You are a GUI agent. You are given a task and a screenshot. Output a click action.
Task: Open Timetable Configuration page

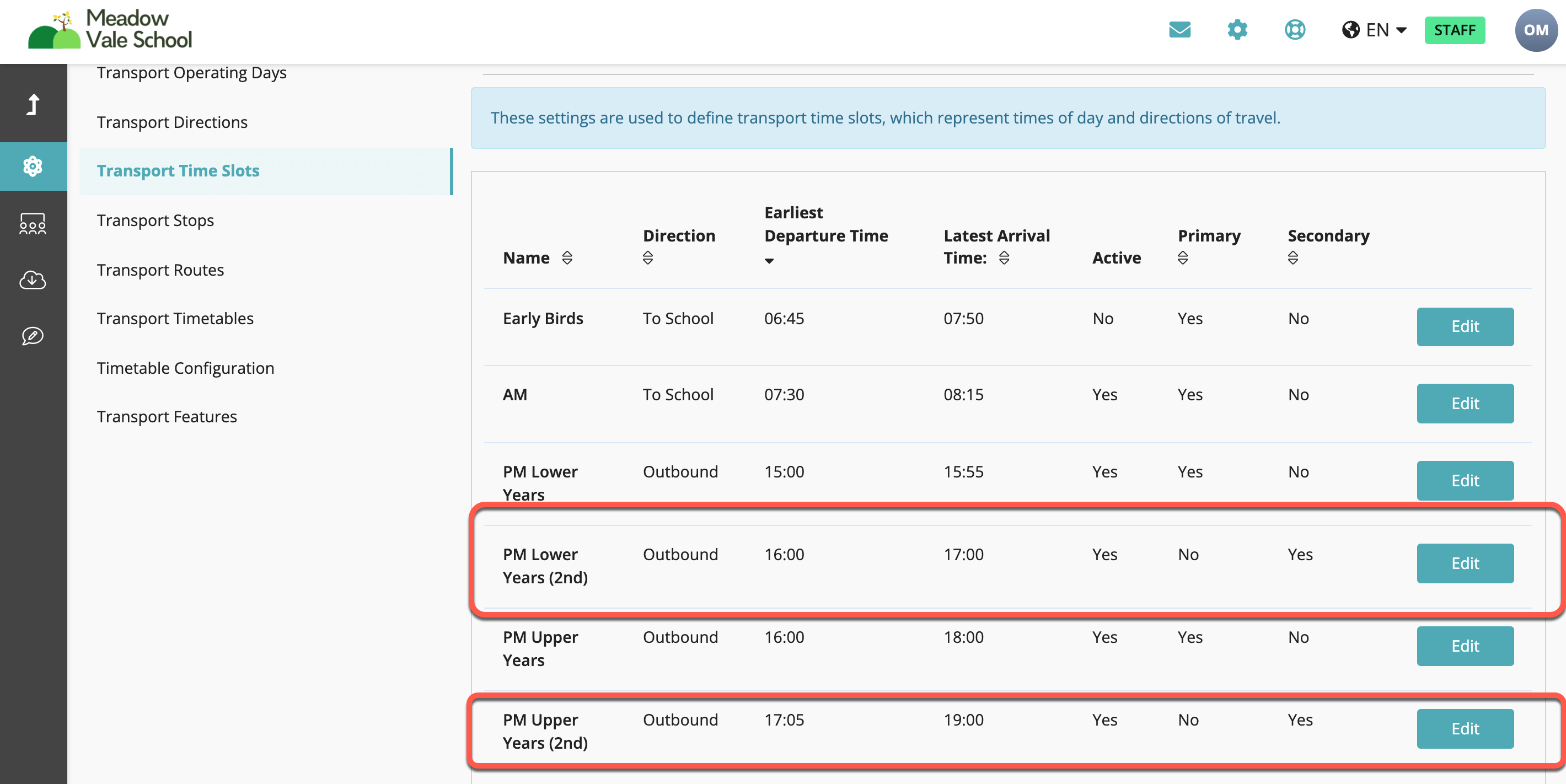coord(185,368)
